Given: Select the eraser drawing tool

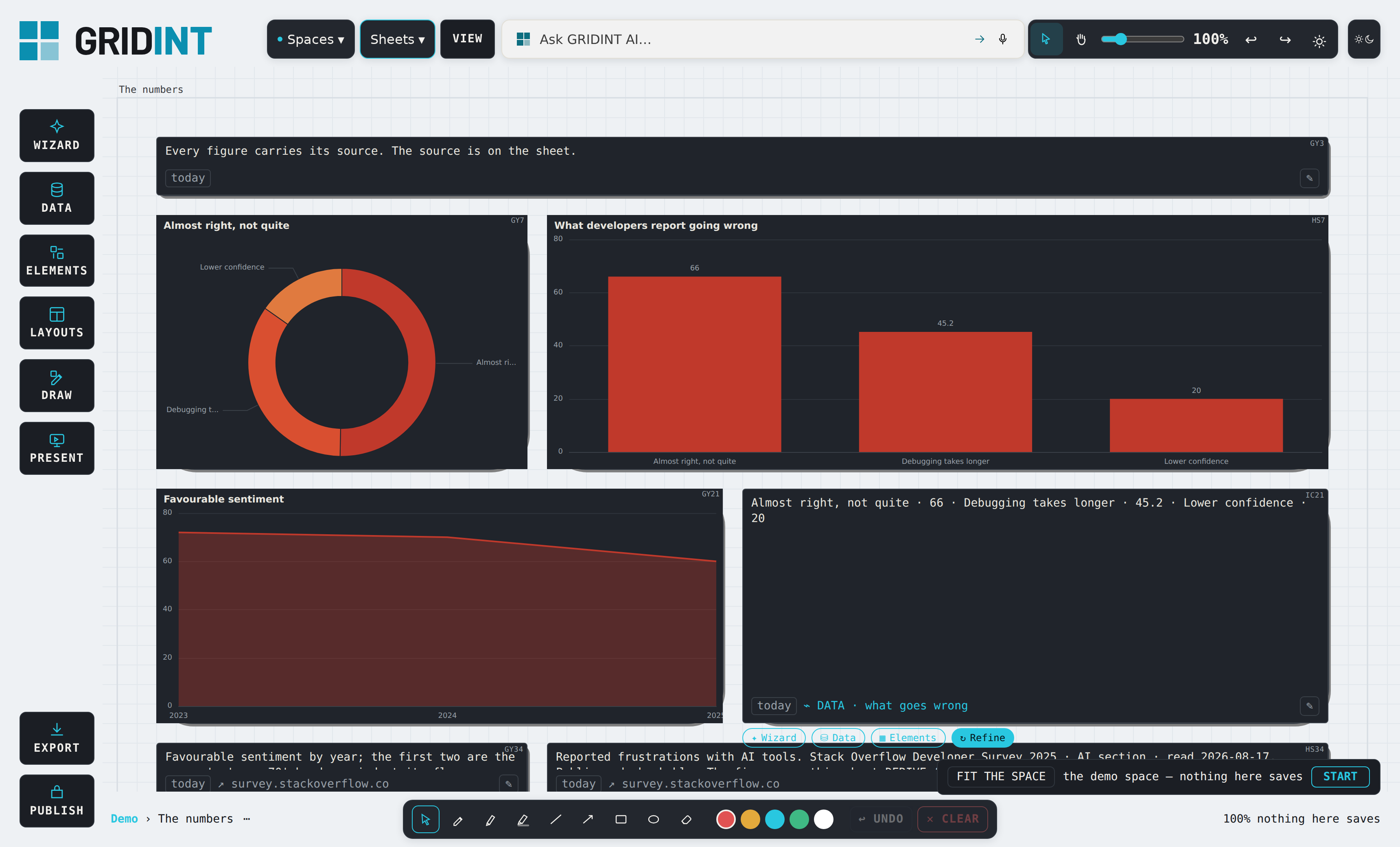Looking at the screenshot, I should coord(686,819).
